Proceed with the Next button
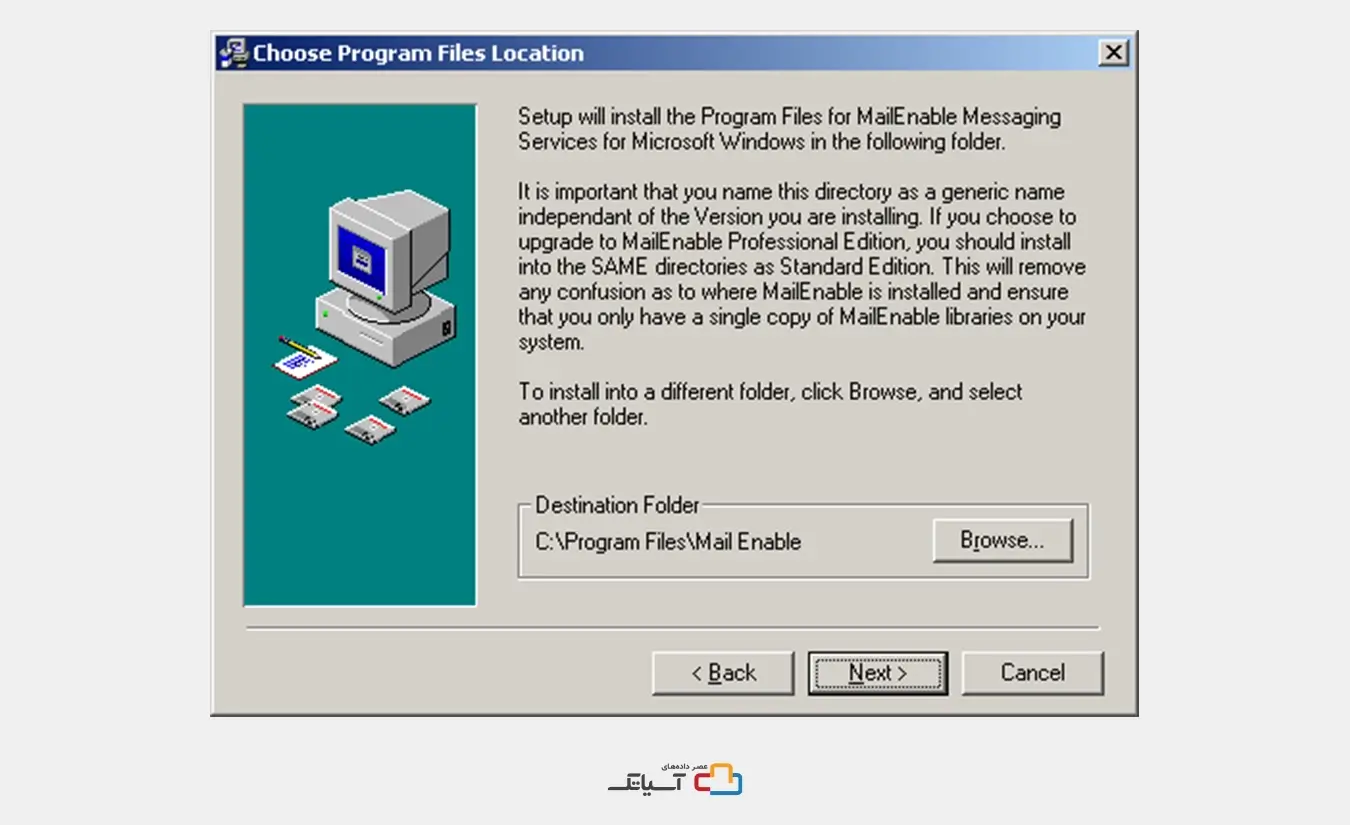Image resolution: width=1350 pixels, height=825 pixels. (x=878, y=673)
